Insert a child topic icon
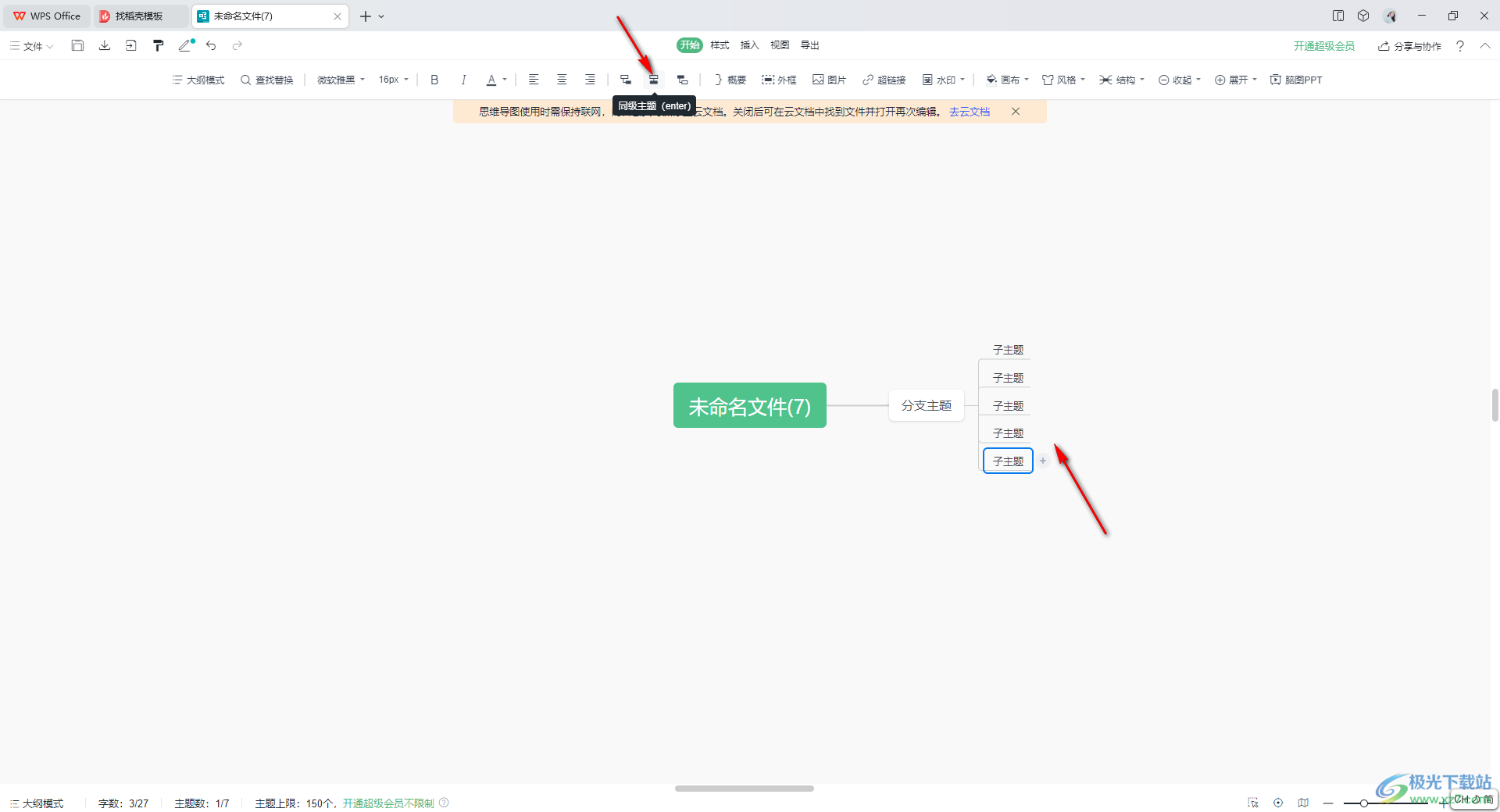 (626, 80)
